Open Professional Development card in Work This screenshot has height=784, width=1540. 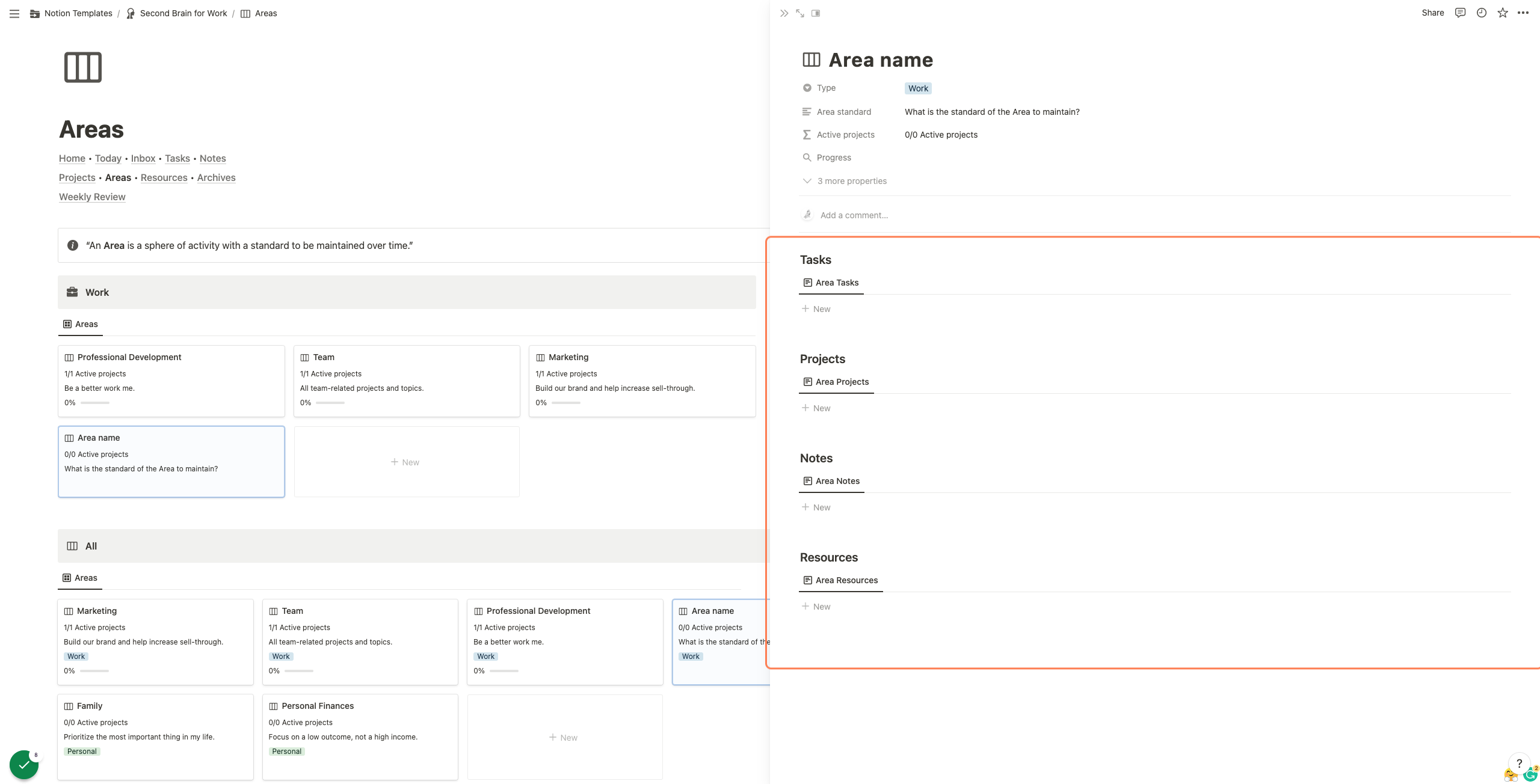point(171,381)
